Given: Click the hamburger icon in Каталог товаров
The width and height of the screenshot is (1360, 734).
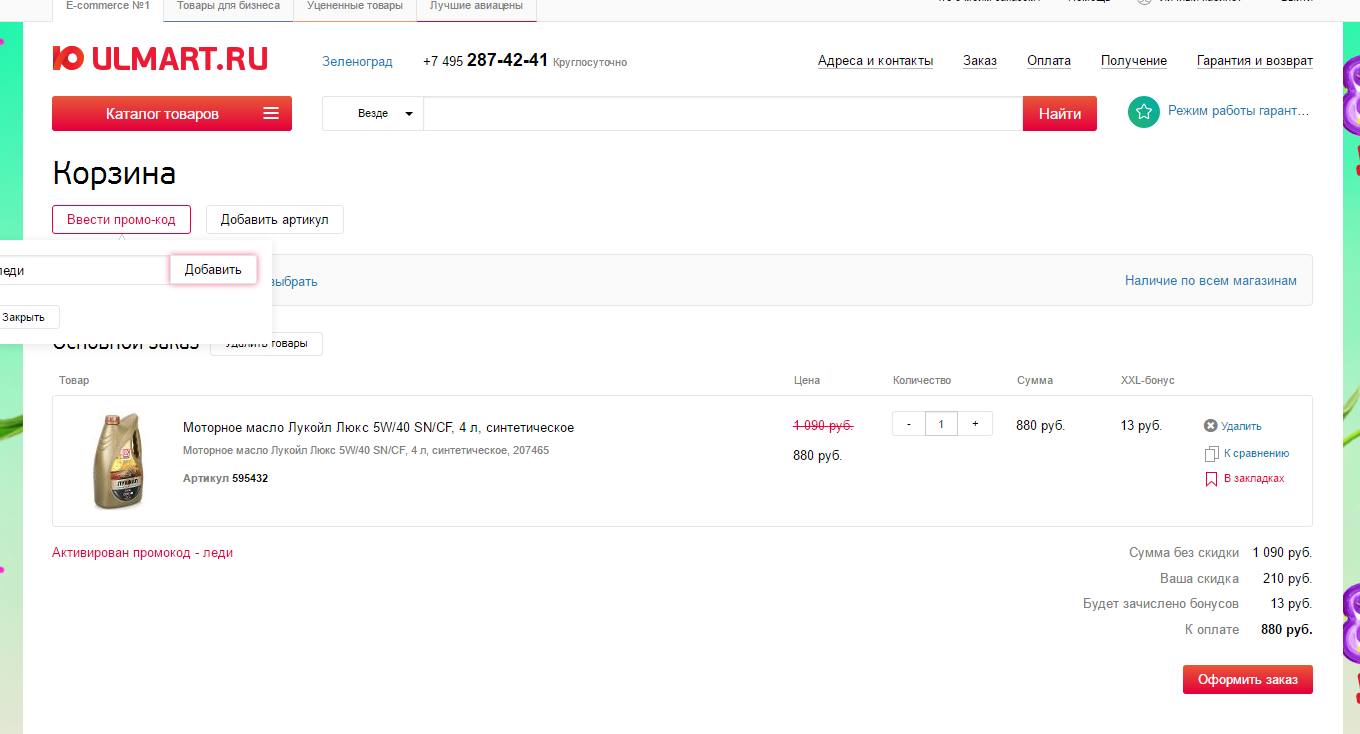Looking at the screenshot, I should 271,113.
